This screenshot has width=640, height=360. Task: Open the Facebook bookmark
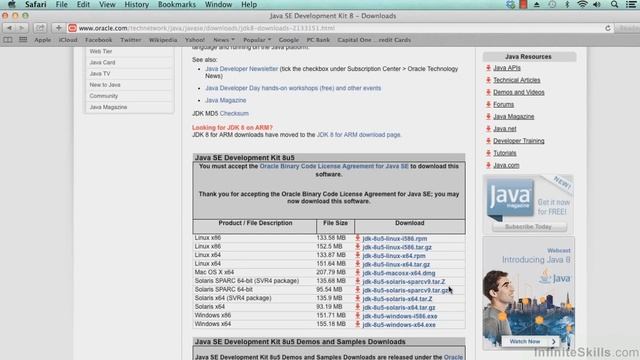click(x=98, y=40)
